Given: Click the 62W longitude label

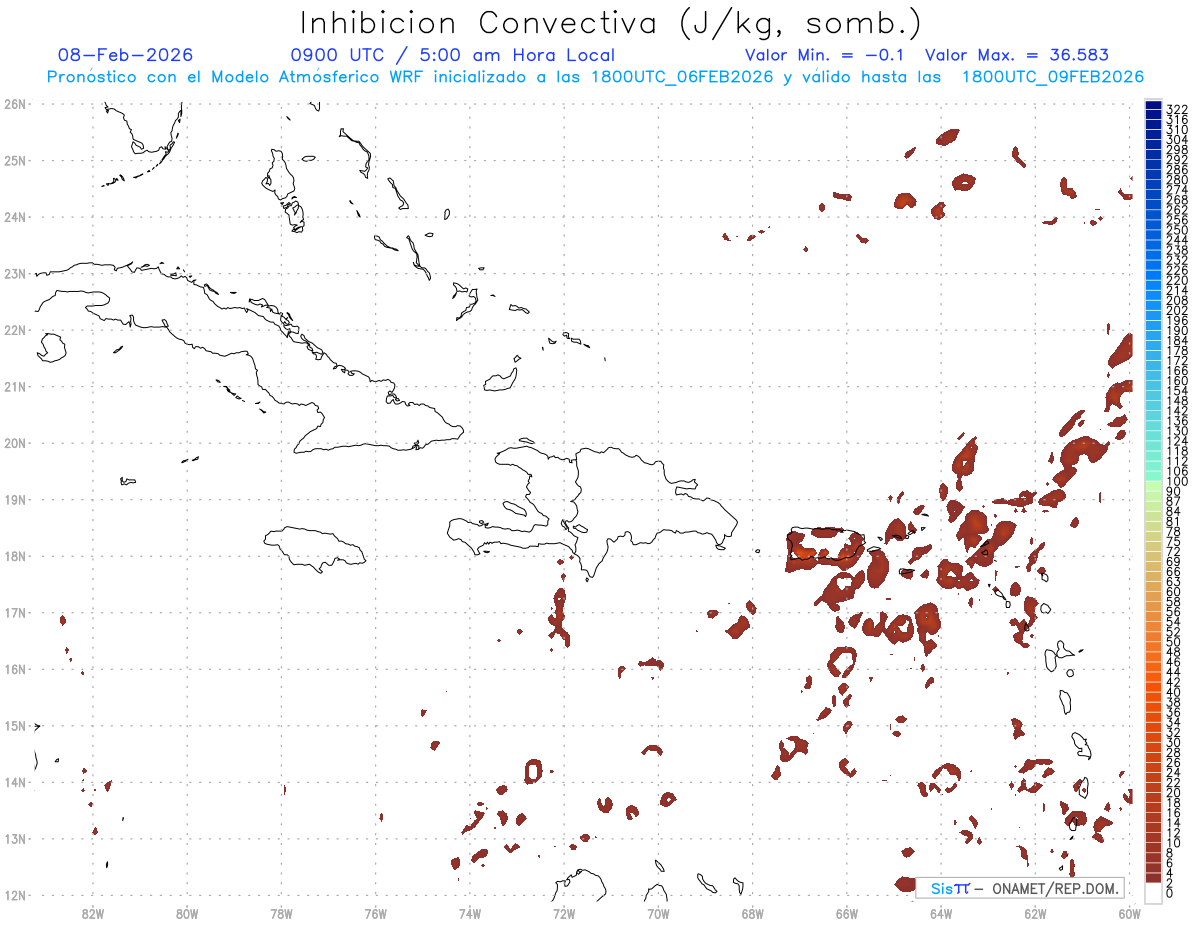Looking at the screenshot, I should 1035,913.
